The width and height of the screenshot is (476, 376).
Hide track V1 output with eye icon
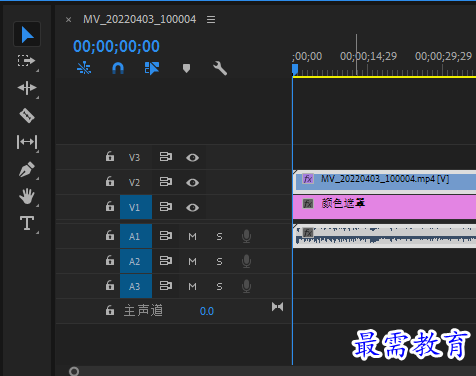point(192,207)
